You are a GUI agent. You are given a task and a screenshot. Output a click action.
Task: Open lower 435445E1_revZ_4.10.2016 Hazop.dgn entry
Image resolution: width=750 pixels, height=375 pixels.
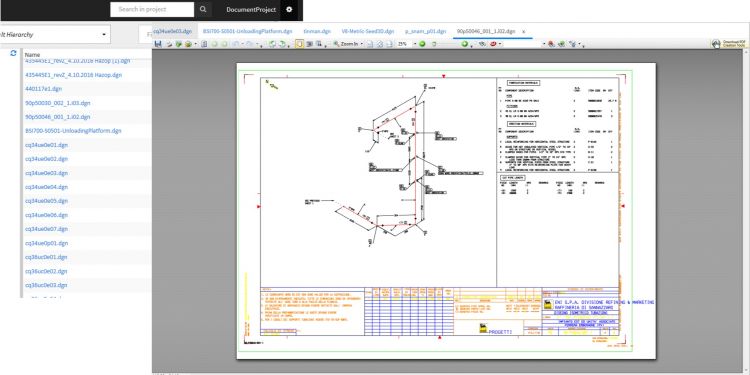tap(73, 75)
